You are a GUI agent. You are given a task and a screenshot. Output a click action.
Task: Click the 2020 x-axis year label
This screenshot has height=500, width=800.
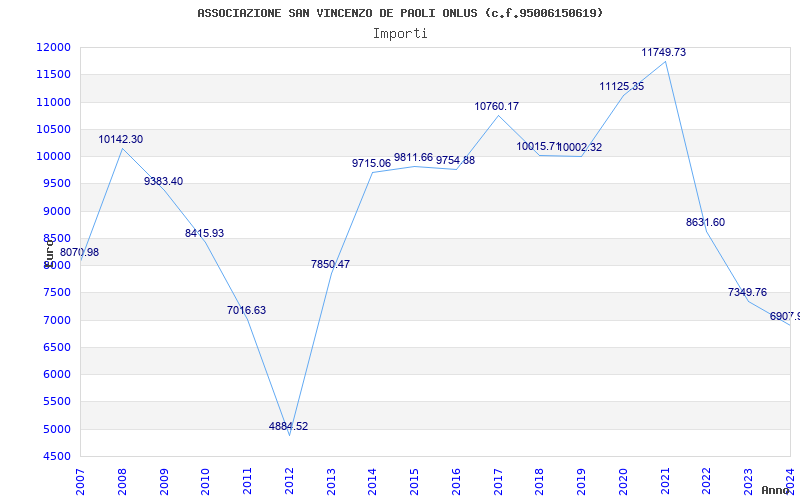[623, 482]
